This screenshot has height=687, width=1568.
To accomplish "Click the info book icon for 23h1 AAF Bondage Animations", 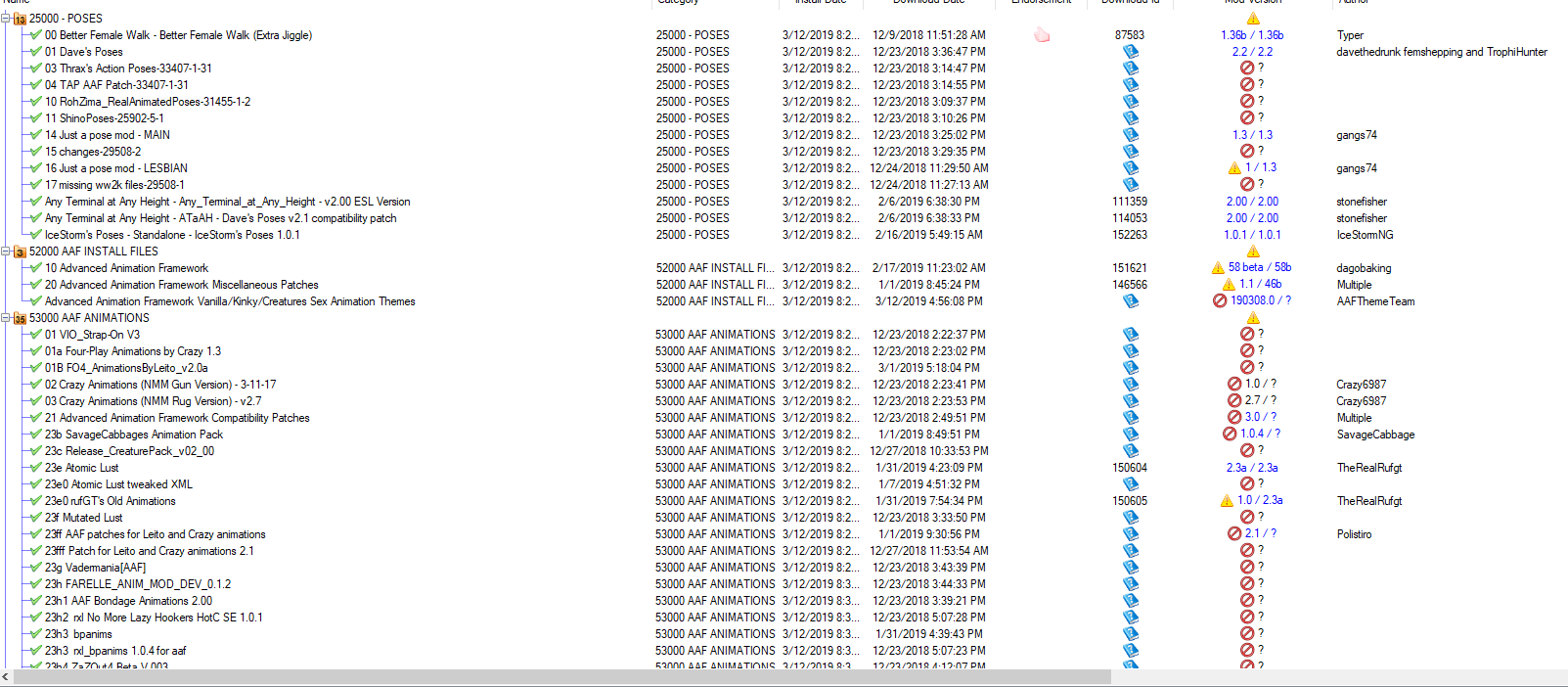I will point(1130,601).
